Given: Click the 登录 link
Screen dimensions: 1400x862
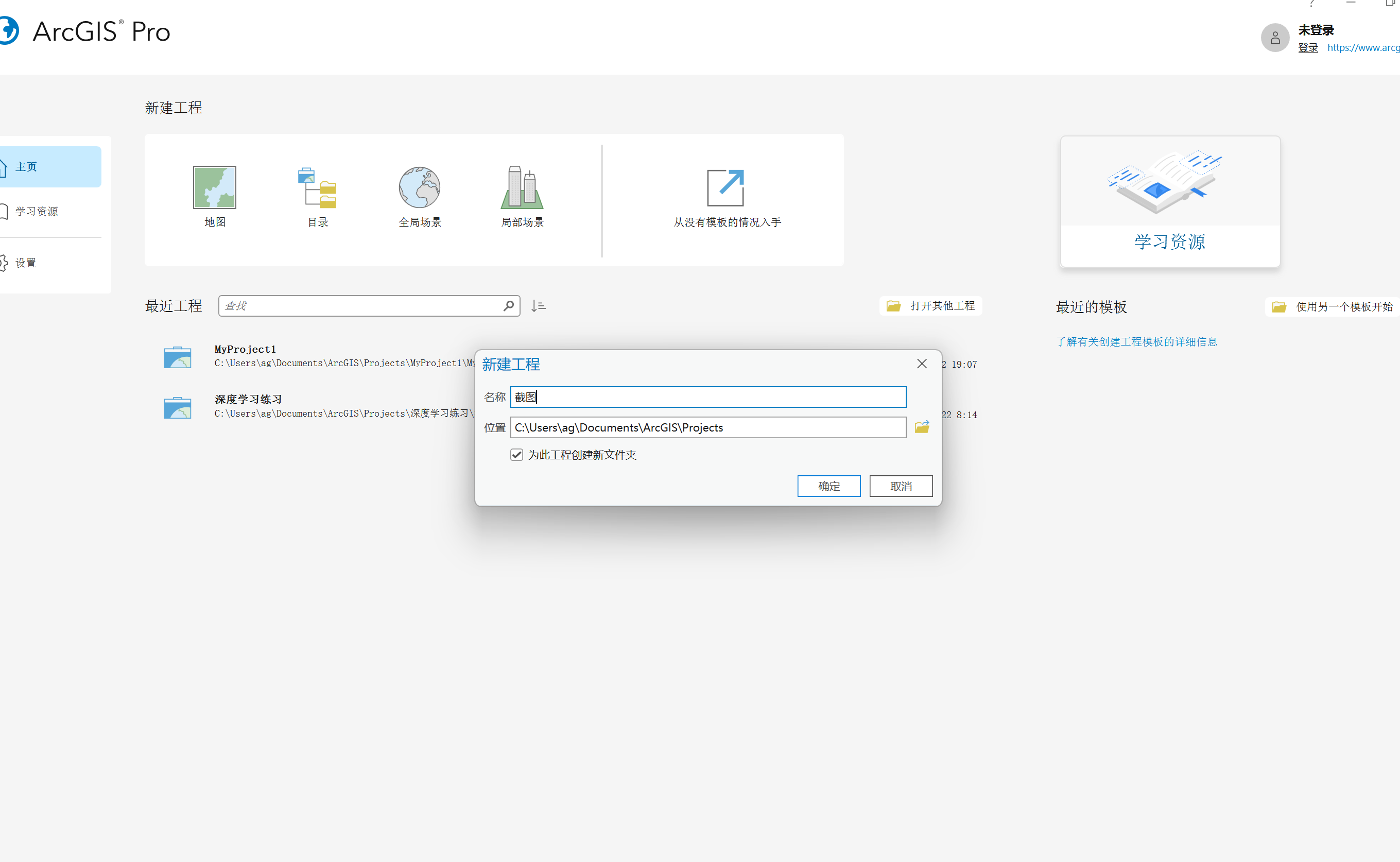Looking at the screenshot, I should (x=1308, y=47).
